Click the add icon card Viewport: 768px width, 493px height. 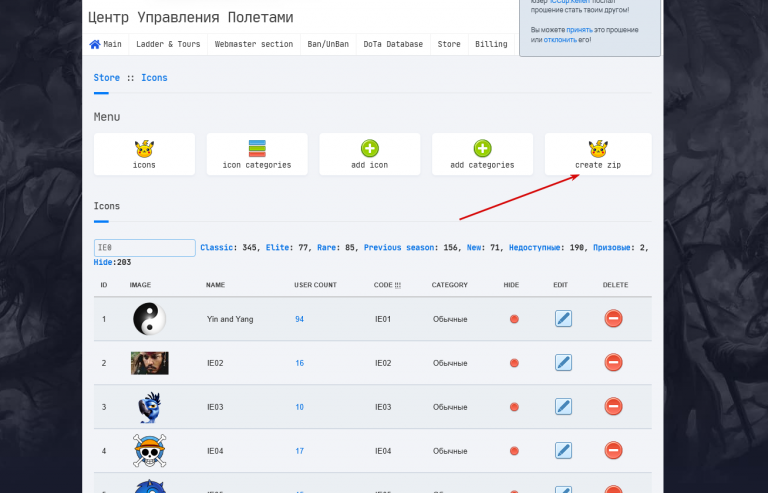click(369, 154)
